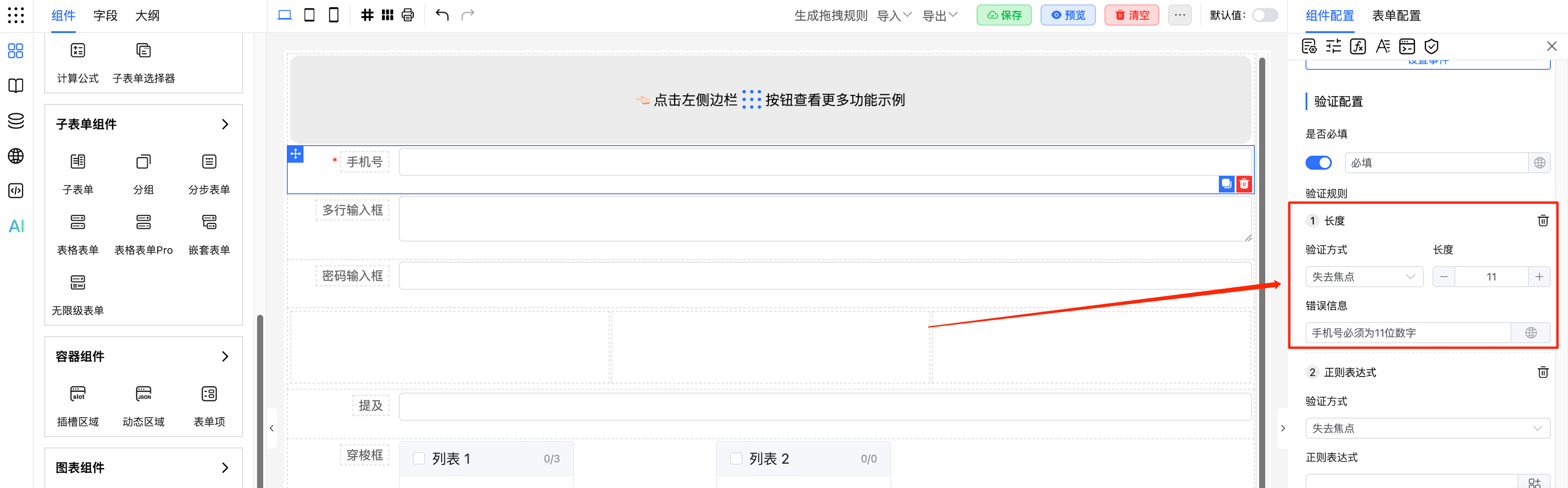This screenshot has height=488, width=1568.
Task: Collapse the 子表单组件 section
Action: tap(225, 124)
